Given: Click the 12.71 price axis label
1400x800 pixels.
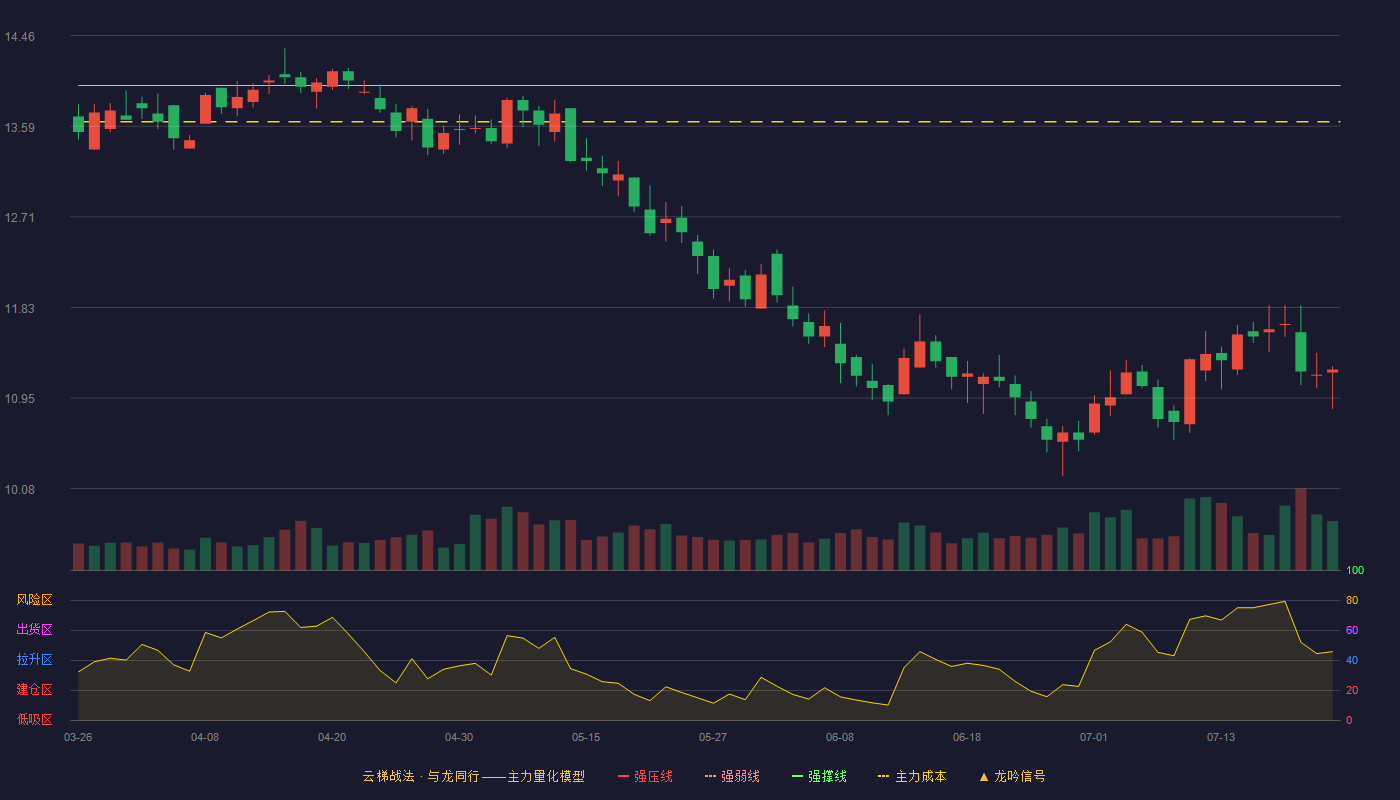Looking at the screenshot, I should tap(20, 218).
